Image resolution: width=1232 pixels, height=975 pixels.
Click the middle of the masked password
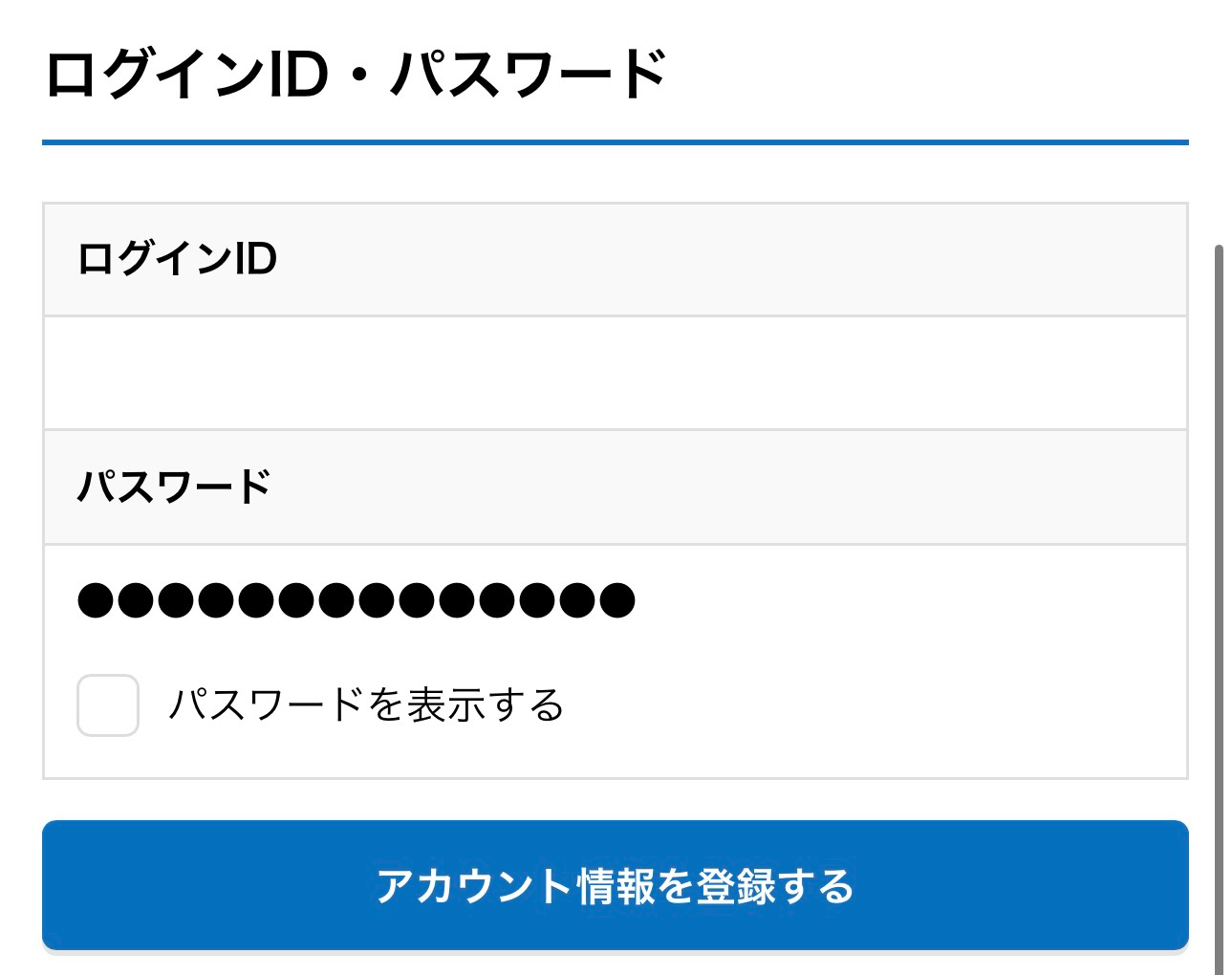356,600
